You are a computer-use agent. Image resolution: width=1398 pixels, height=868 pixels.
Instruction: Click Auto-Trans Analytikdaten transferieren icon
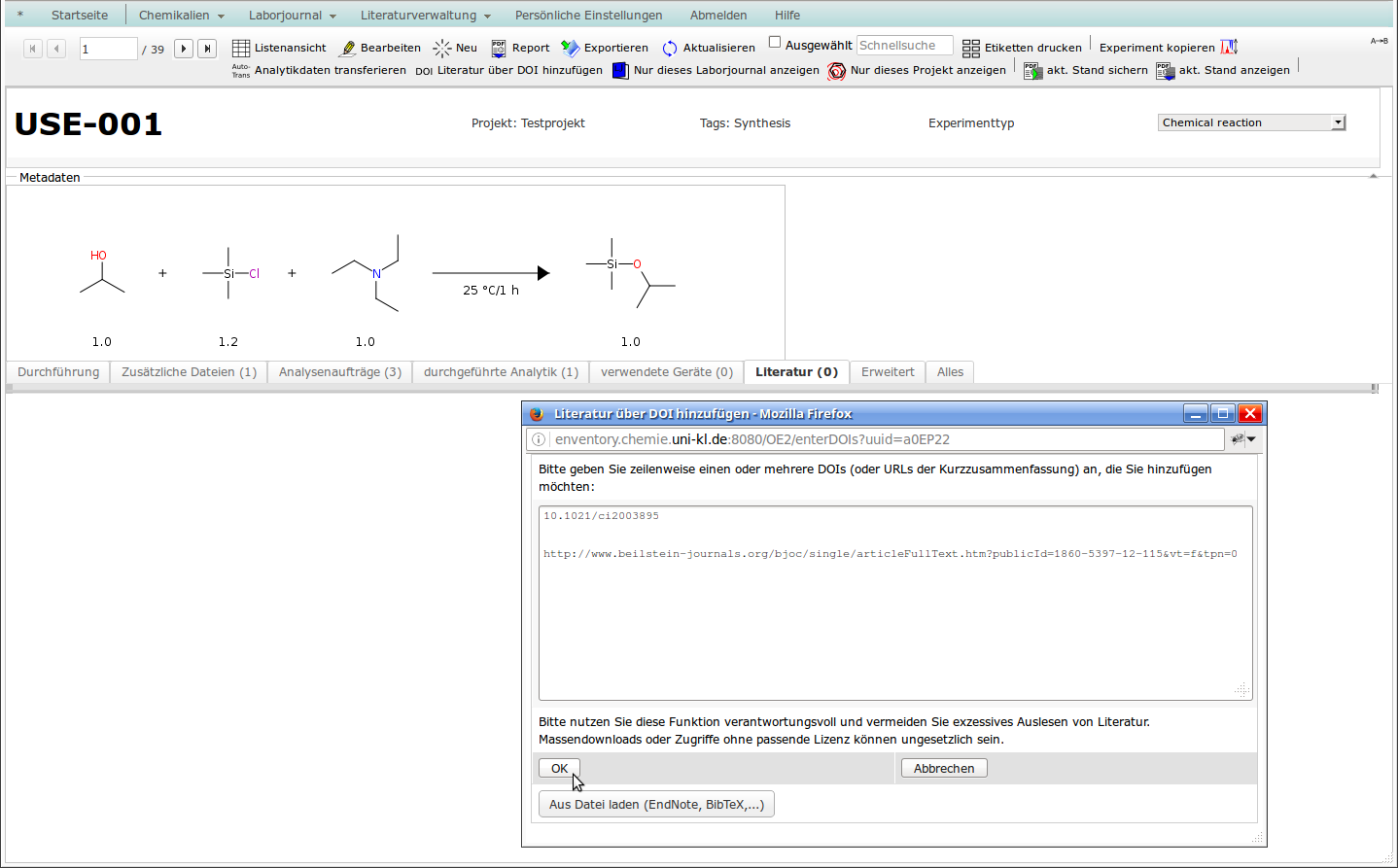point(241,71)
